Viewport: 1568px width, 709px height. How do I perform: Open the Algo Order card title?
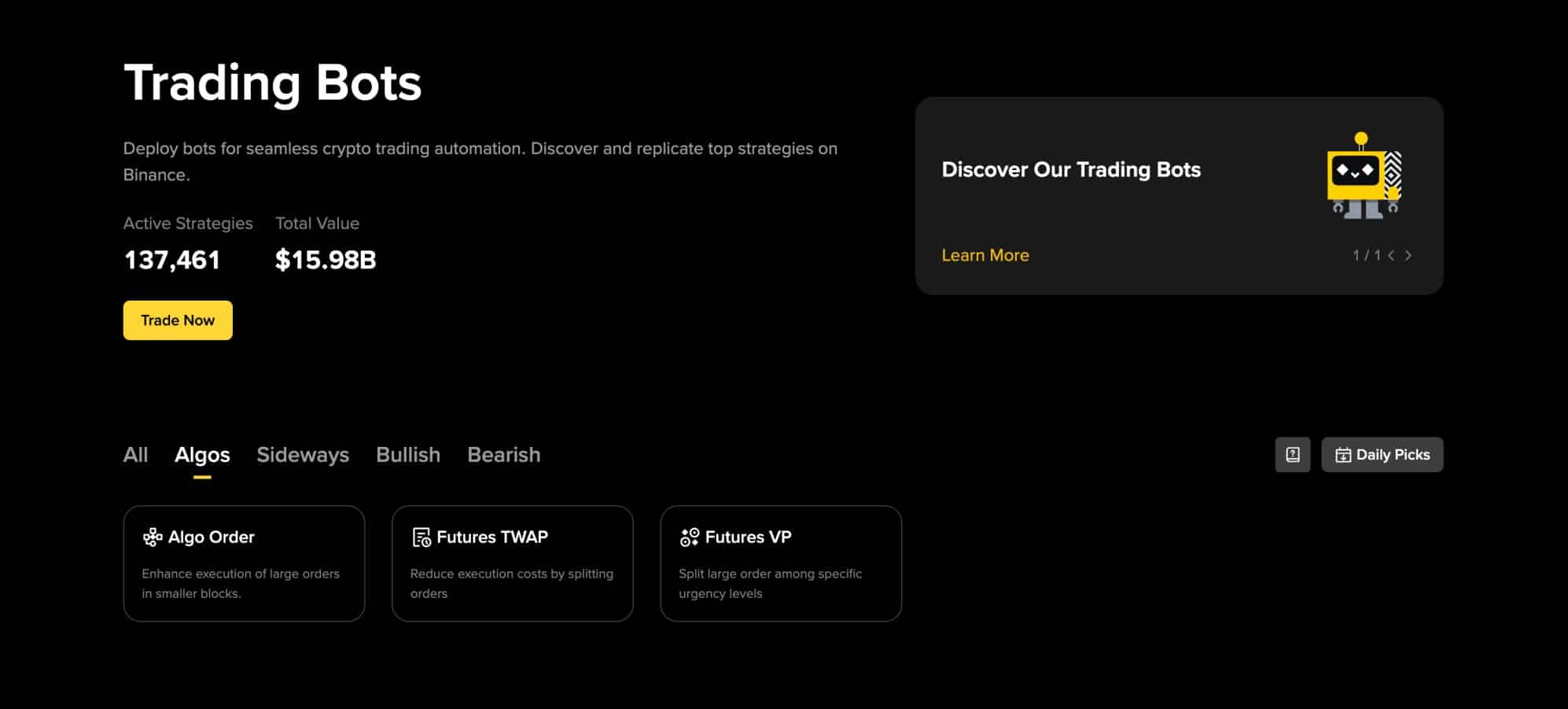click(x=212, y=537)
